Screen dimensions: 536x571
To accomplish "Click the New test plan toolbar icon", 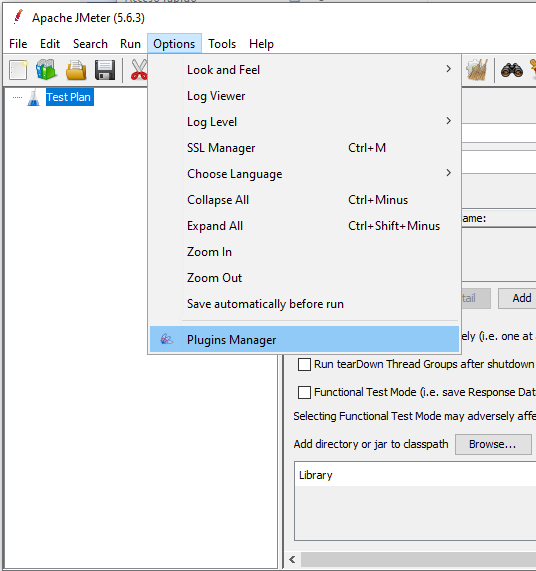I will pos(18,70).
